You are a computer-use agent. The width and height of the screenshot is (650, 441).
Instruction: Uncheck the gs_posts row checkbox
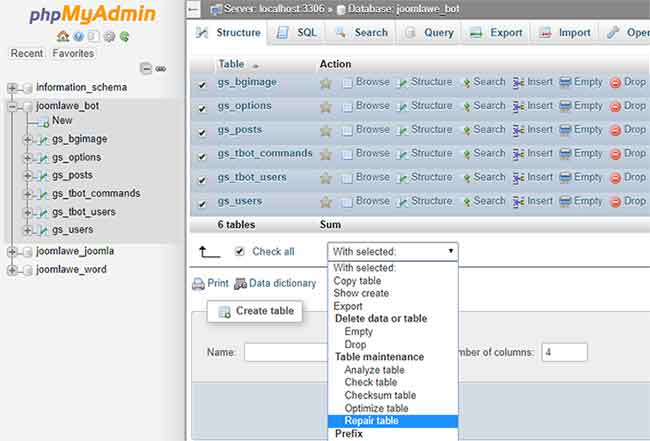coord(202,132)
